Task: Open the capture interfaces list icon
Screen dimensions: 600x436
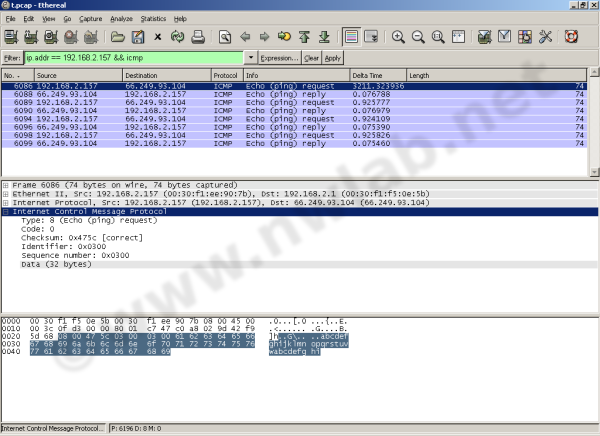Action: pyautogui.click(x=11, y=37)
